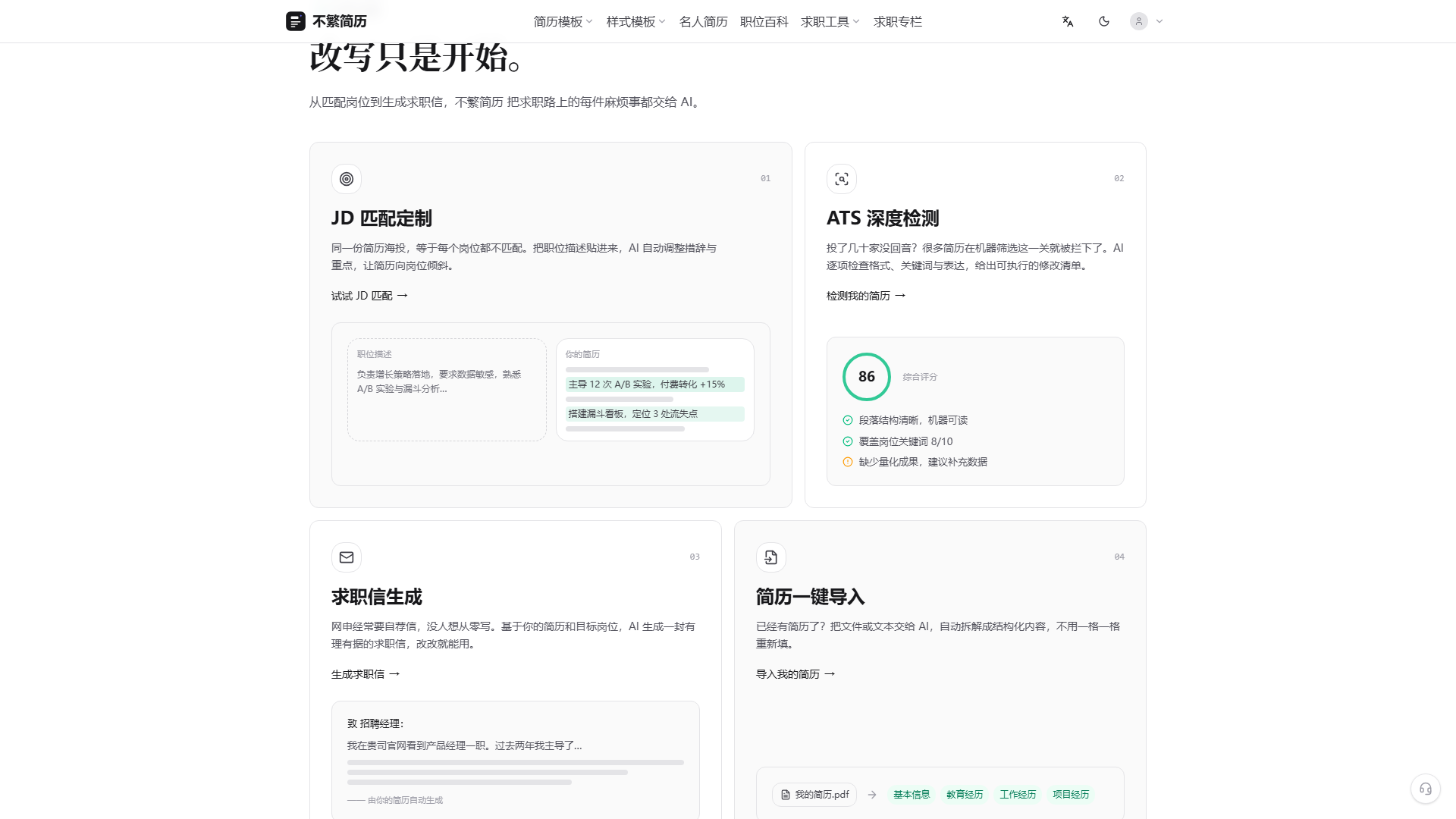Expand the user account chevron
The image size is (1456, 819).
[1159, 21]
